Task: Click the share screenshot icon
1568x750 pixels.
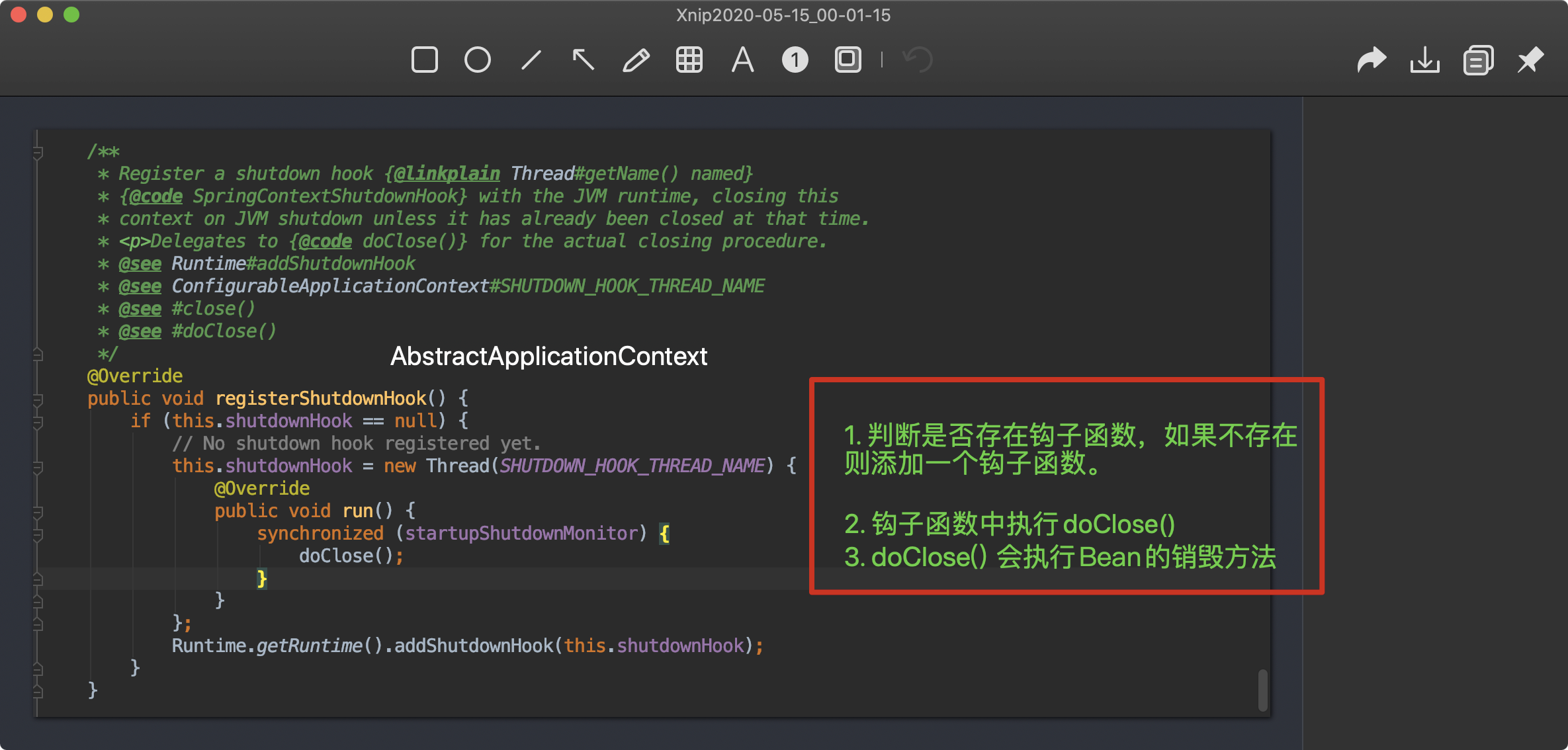Action: (x=1372, y=60)
